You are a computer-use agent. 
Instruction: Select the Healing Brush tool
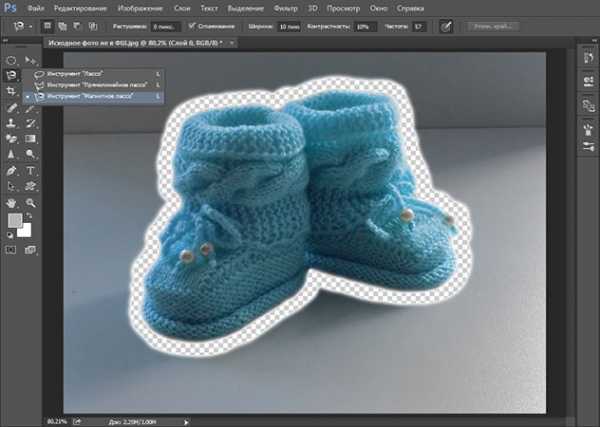[11, 108]
